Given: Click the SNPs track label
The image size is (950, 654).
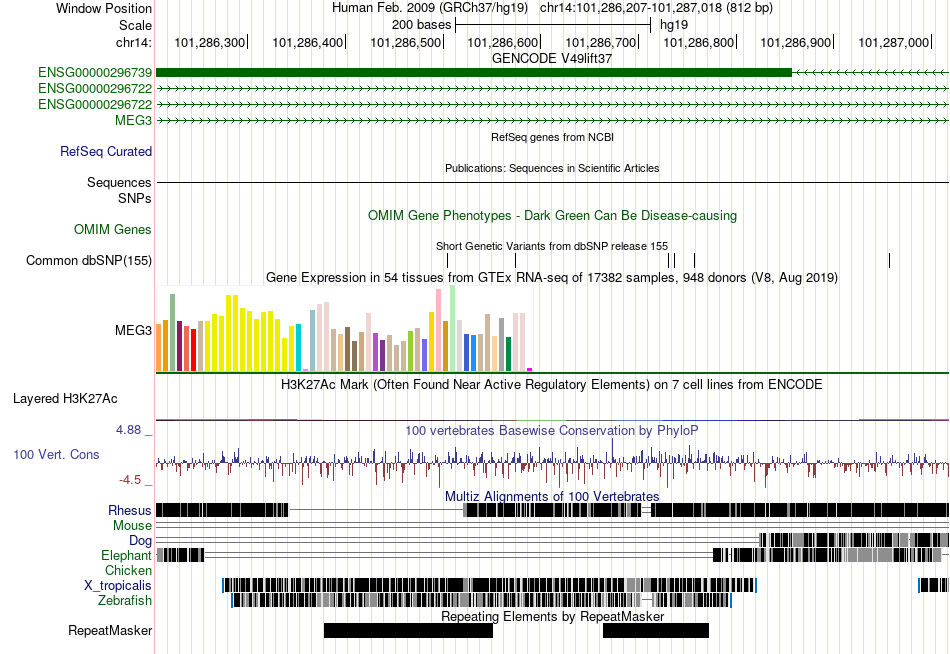Looking at the screenshot, I should click(x=135, y=198).
